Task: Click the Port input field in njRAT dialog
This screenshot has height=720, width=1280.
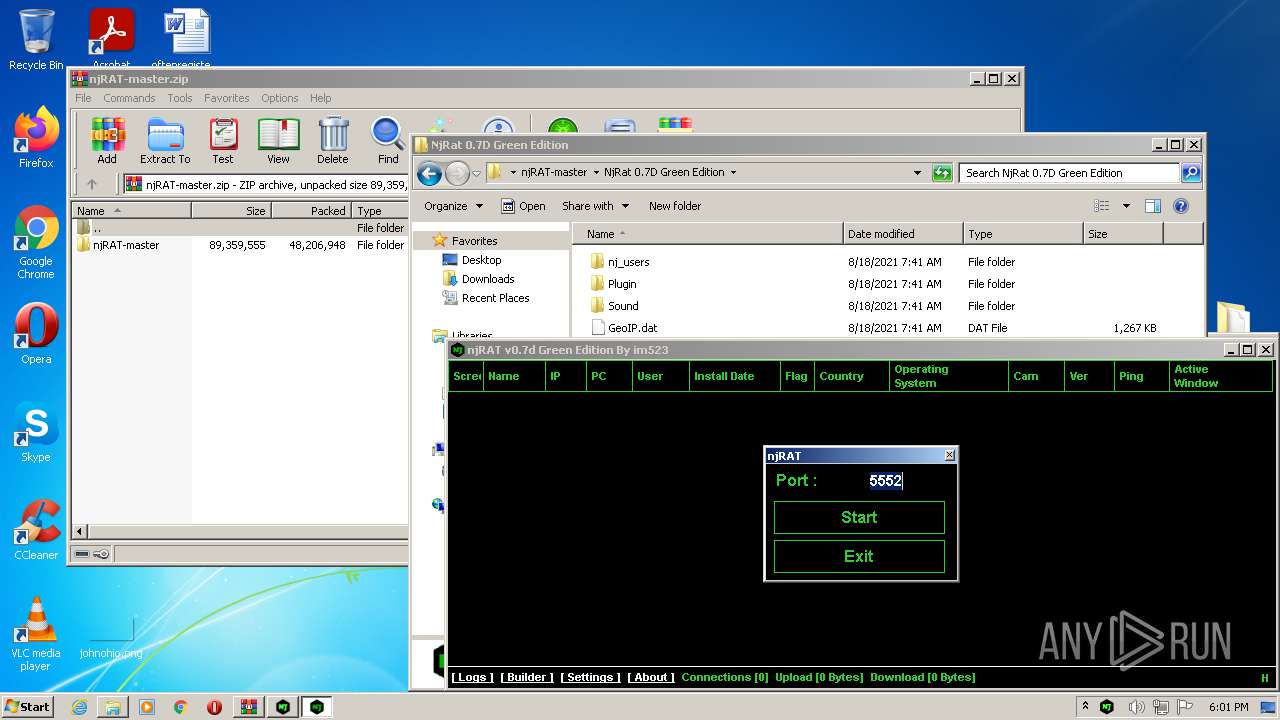Action: click(886, 480)
